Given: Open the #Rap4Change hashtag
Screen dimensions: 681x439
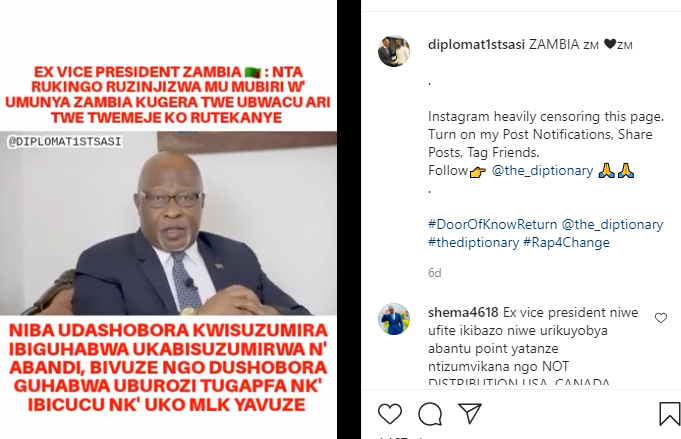Looking at the screenshot, I should pos(566,242).
